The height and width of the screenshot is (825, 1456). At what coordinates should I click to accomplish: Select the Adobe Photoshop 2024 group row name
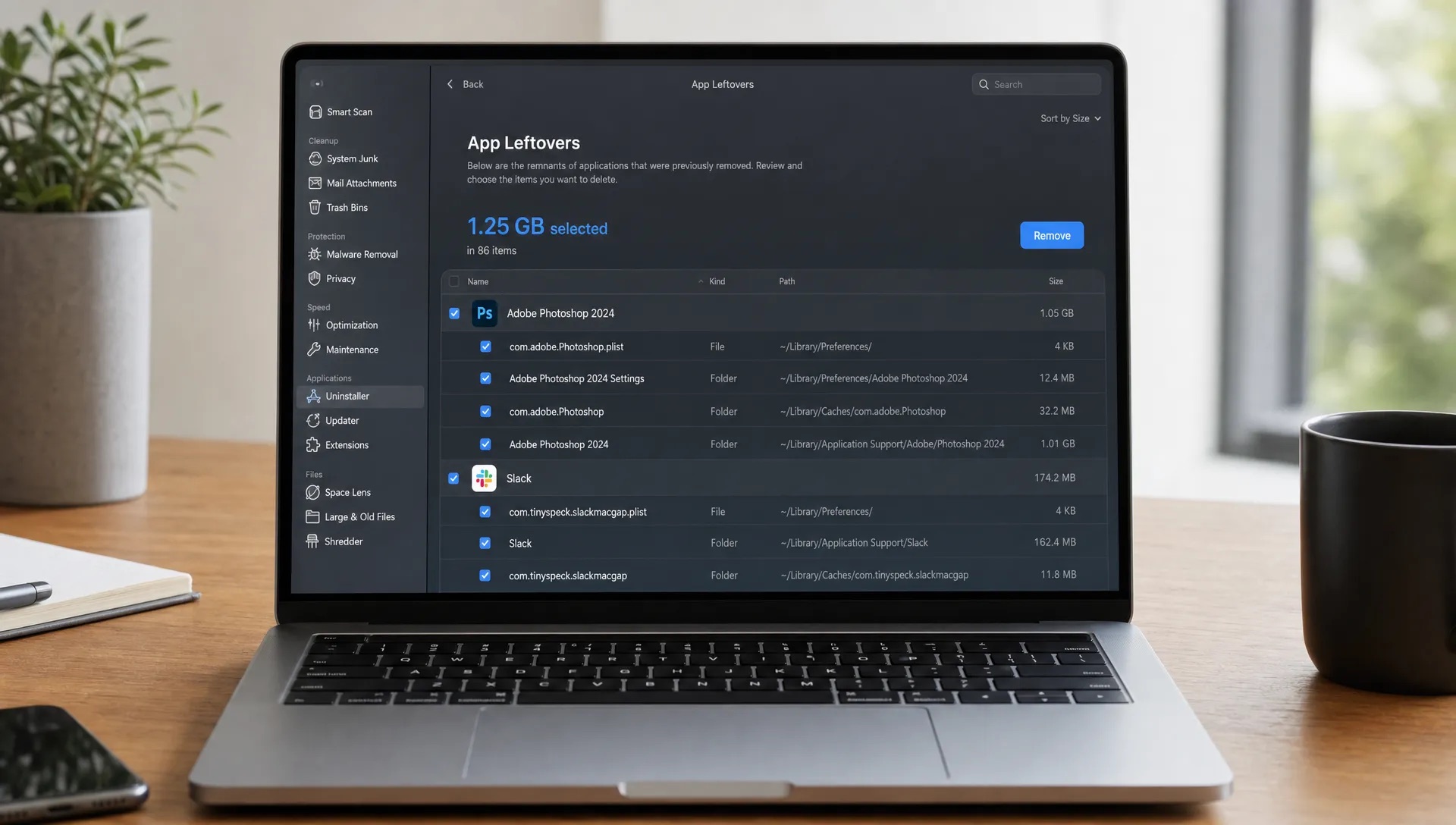pyautogui.click(x=560, y=313)
